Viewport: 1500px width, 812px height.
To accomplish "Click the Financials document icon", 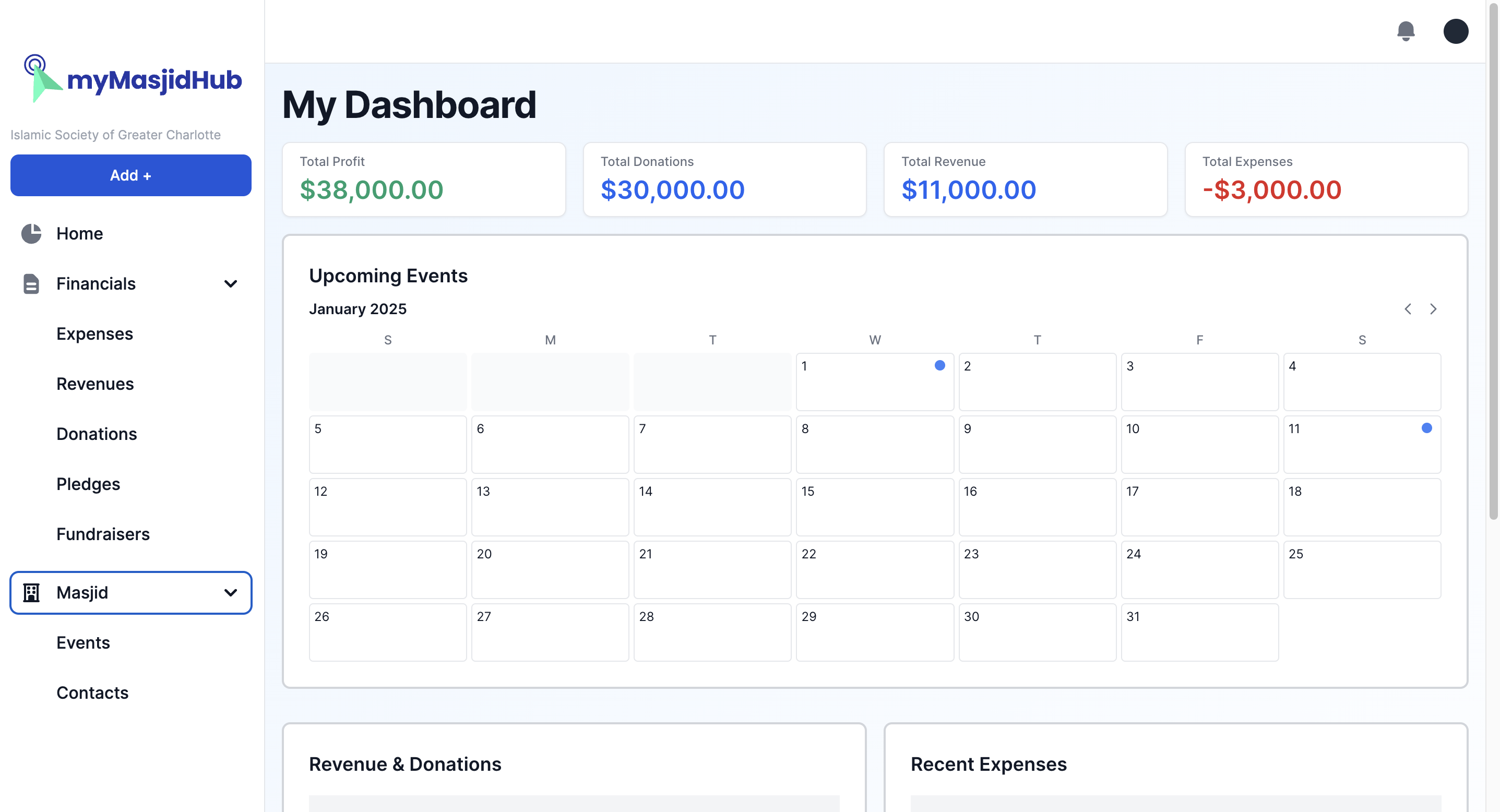I will [x=31, y=283].
